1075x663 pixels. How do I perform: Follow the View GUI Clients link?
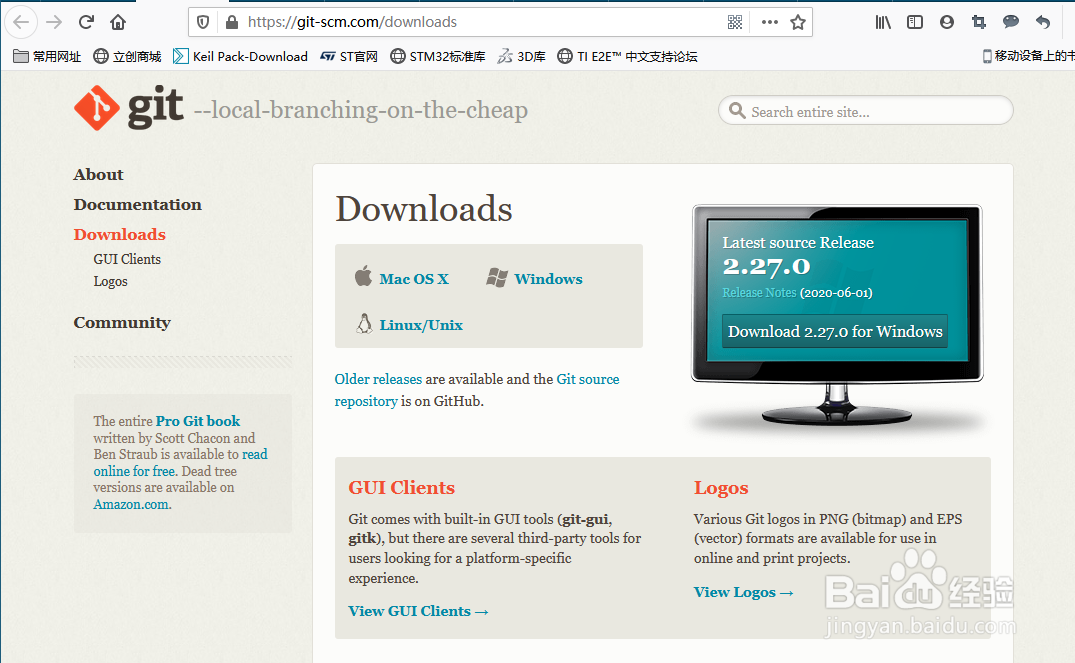tap(418, 611)
